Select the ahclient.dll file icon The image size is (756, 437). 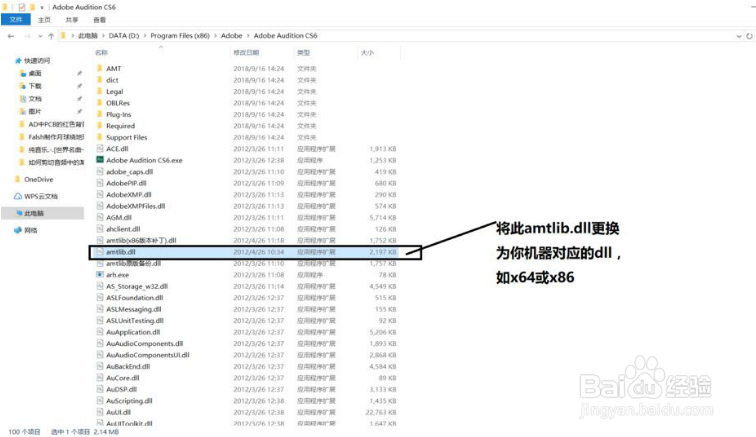100,229
